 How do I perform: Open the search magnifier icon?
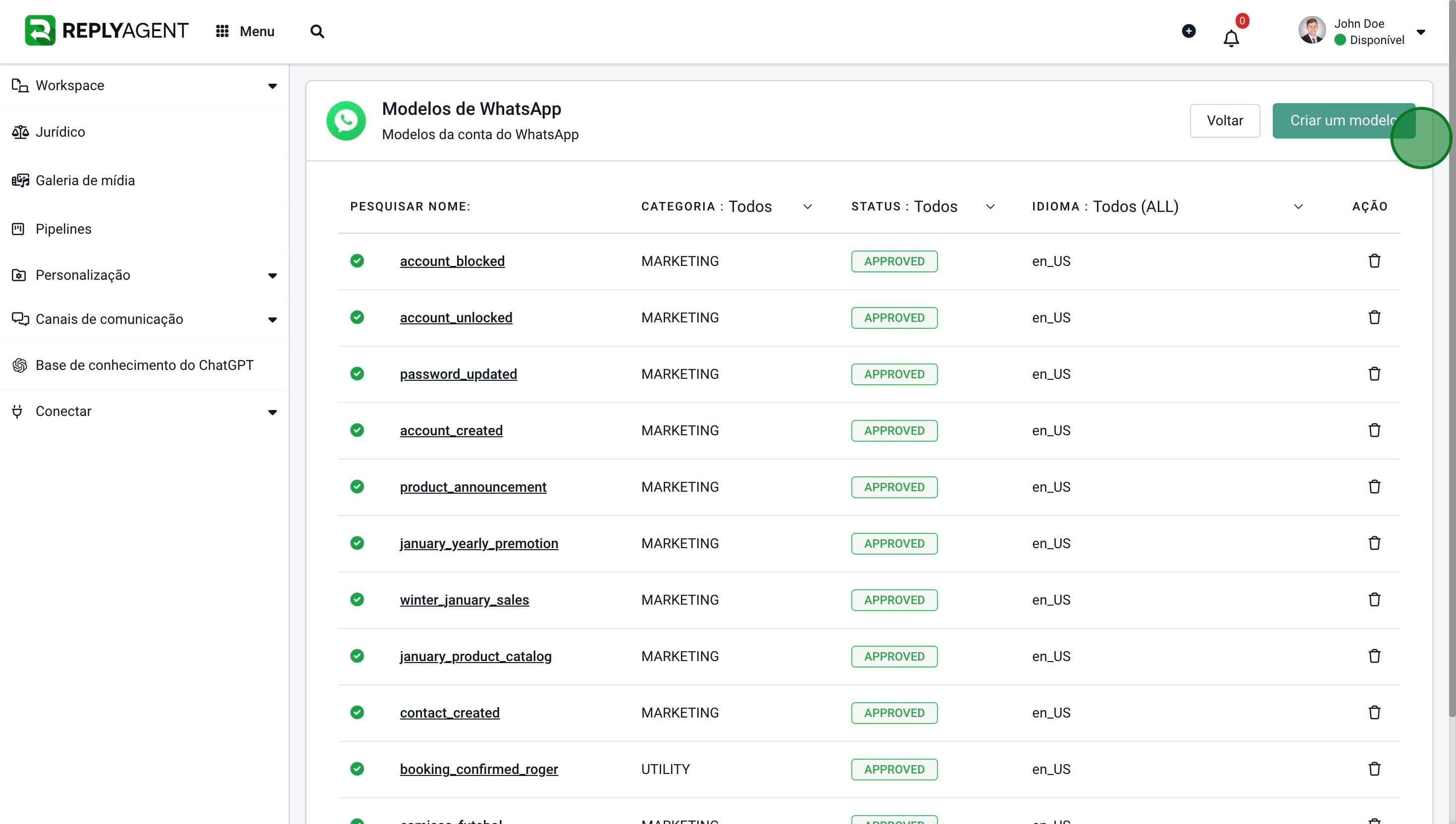317,31
